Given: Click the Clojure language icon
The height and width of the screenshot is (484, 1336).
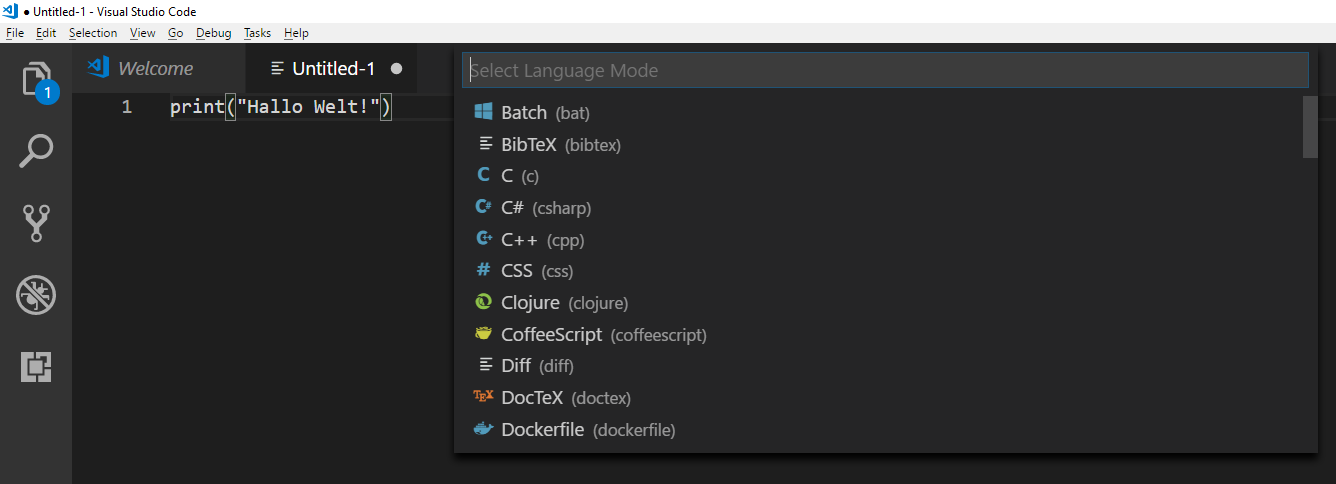Looking at the screenshot, I should click(484, 302).
